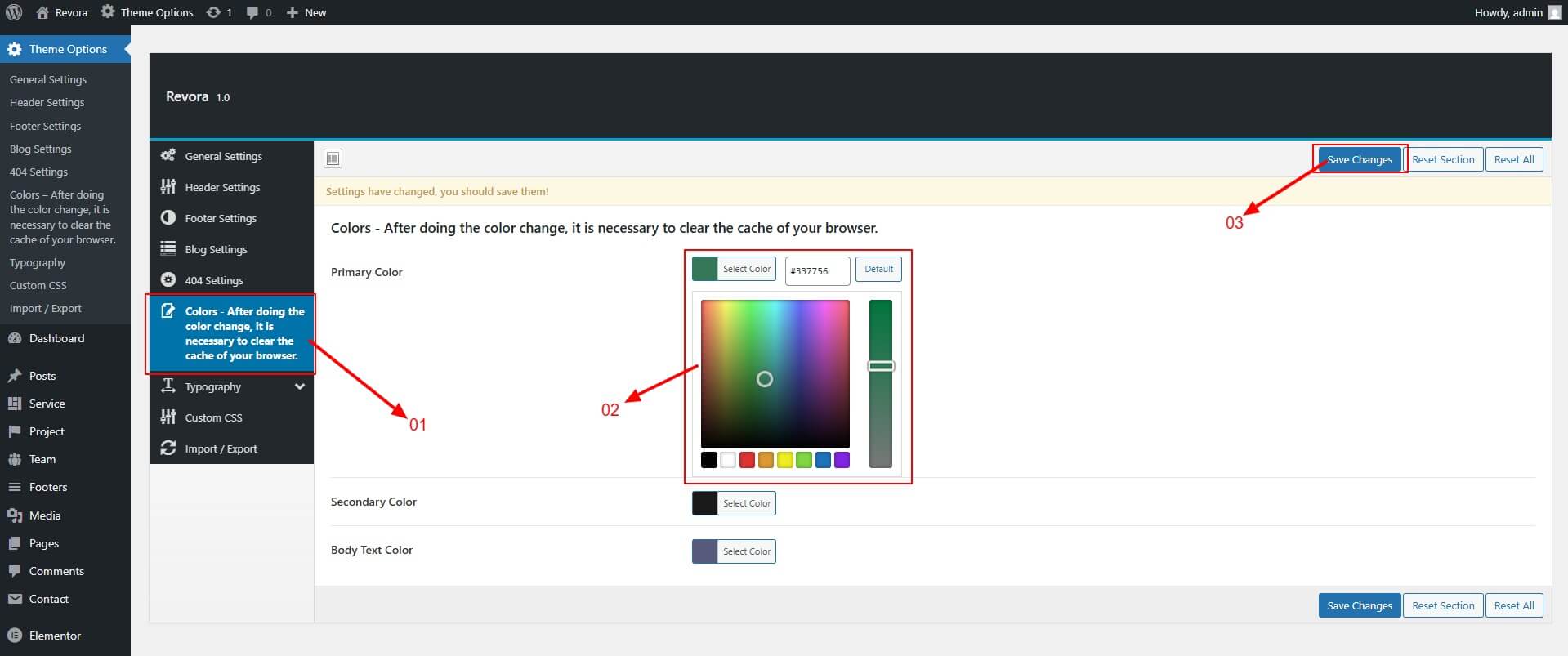Pick the white palette swatch
The width and height of the screenshot is (1568, 656).
[728, 460]
